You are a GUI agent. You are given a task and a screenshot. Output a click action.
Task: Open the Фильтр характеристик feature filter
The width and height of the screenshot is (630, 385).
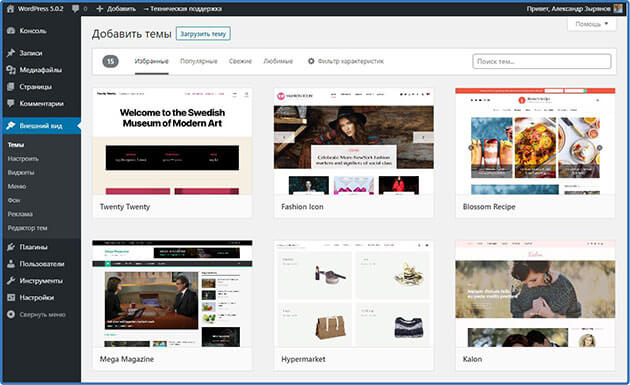[346, 61]
